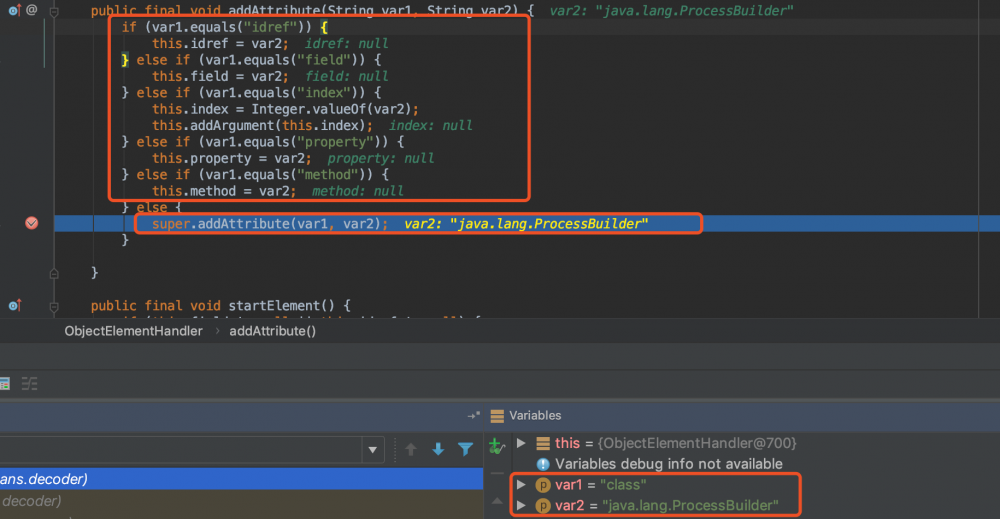Click the var2 parameter icon
The width and height of the screenshot is (1000, 519).
tap(543, 506)
